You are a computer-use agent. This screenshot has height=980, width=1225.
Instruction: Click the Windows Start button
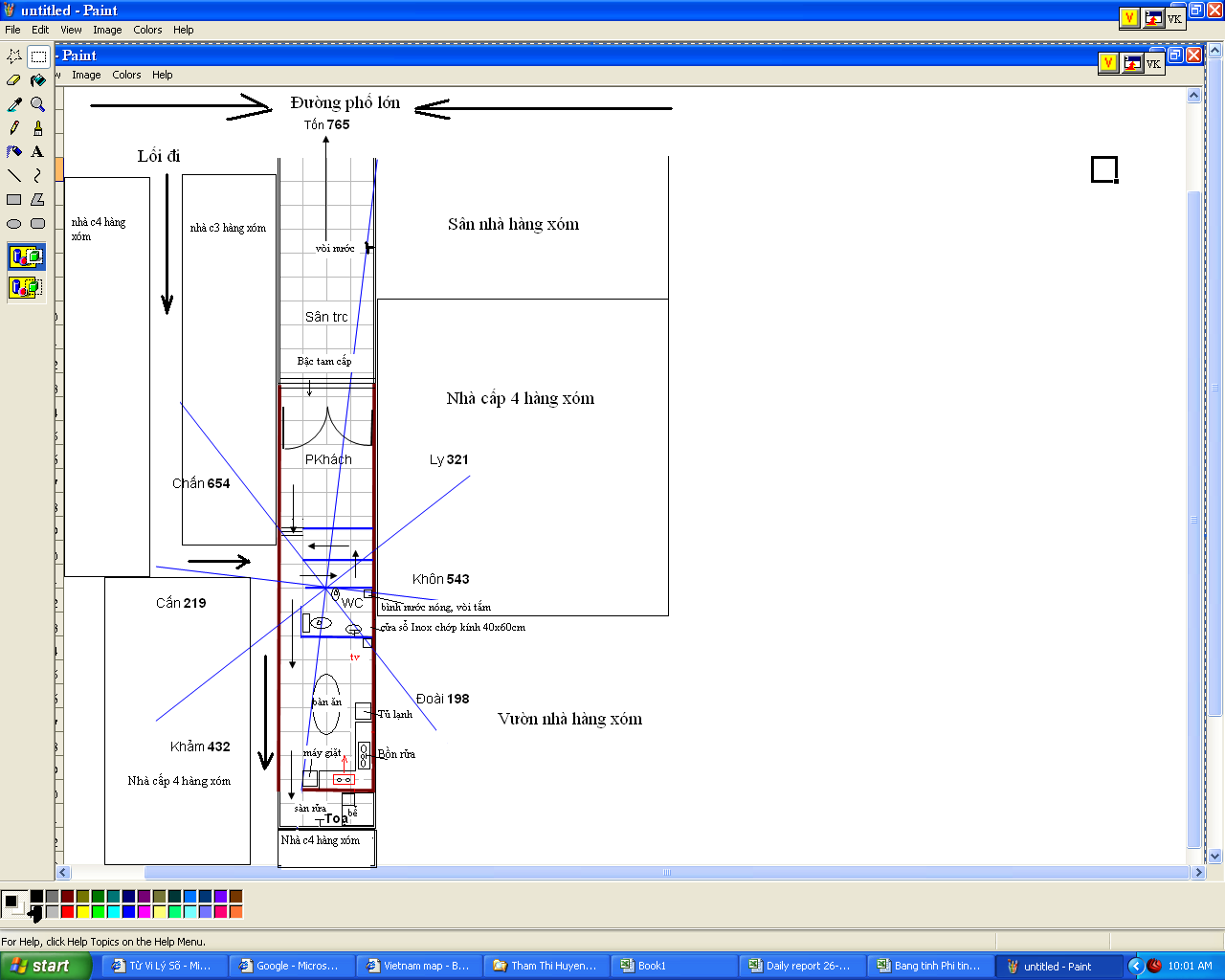click(45, 966)
